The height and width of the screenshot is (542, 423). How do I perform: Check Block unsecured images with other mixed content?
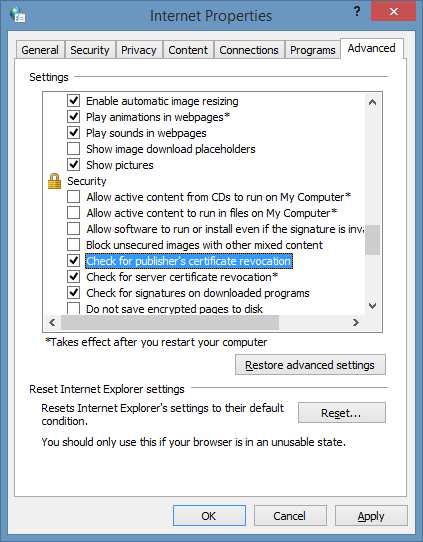(74, 245)
